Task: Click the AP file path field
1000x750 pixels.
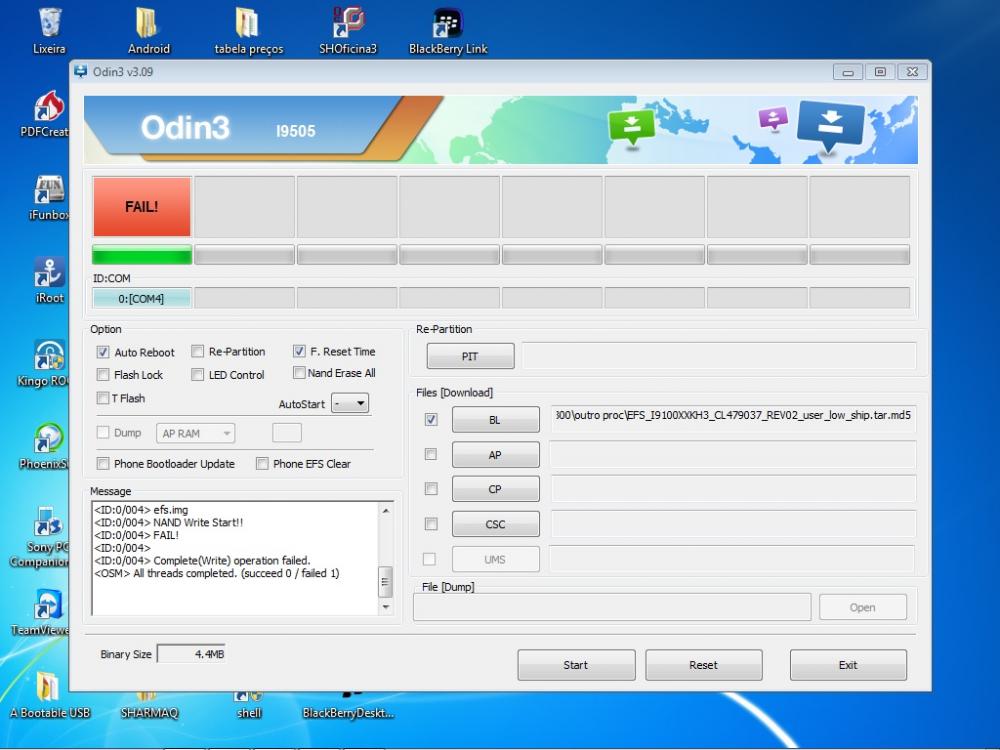Action: pyautogui.click(x=733, y=455)
